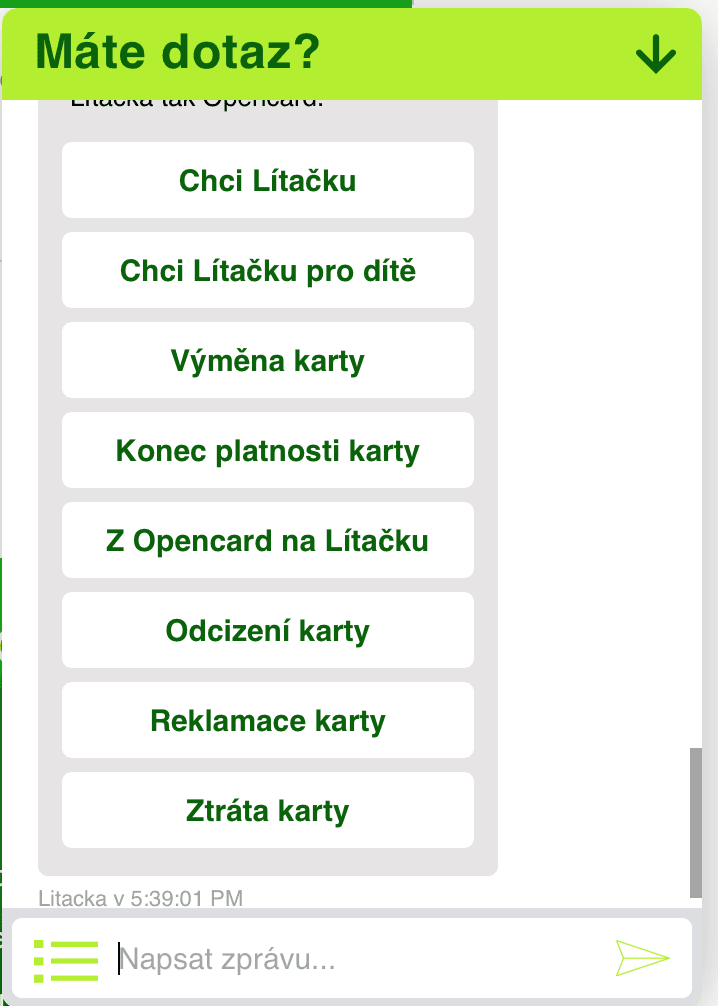Select Z Opencard na Lítačku
This screenshot has width=718, height=1006.
267,540
